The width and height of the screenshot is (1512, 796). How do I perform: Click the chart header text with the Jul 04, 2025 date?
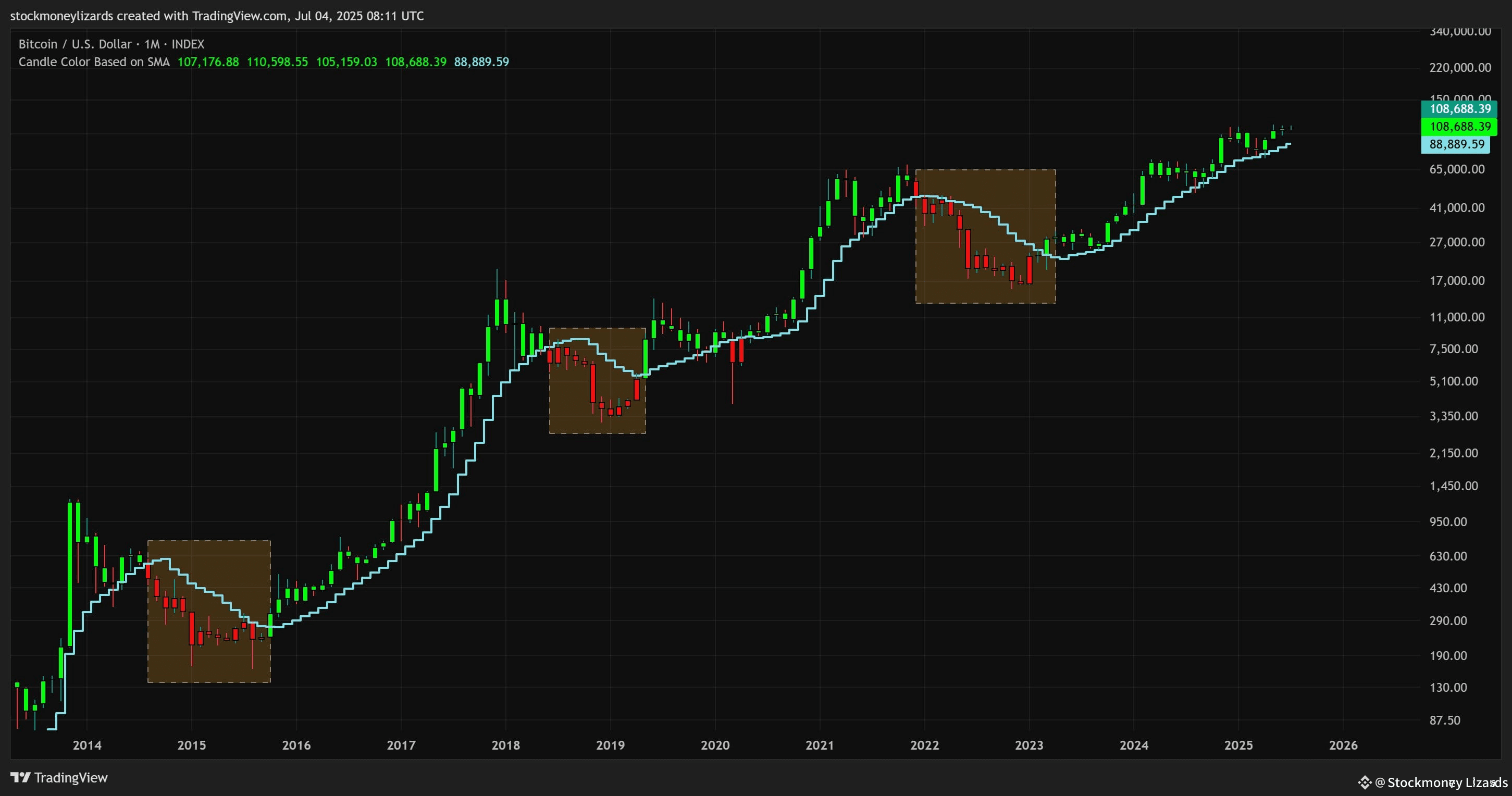217,16
